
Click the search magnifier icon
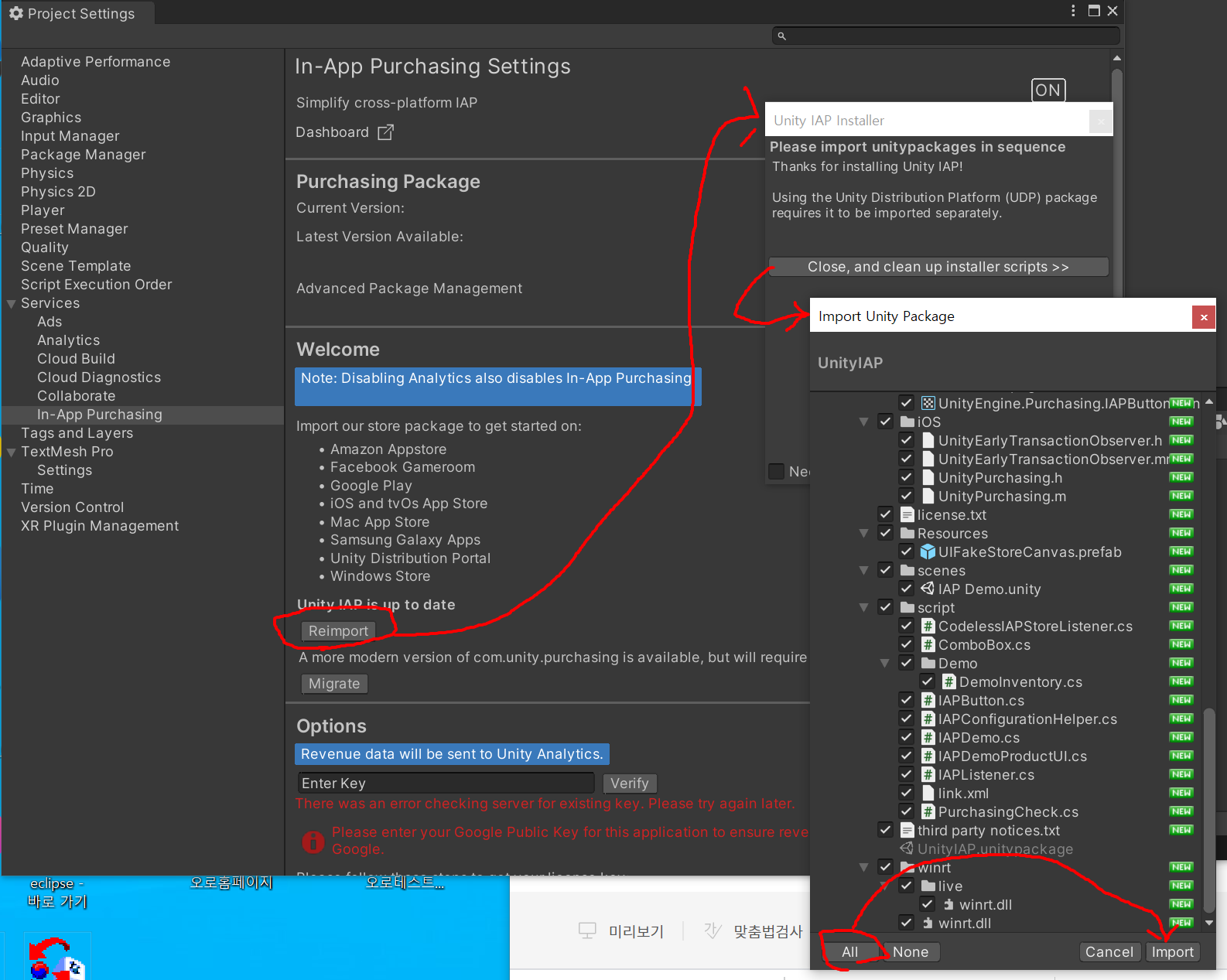coord(782,36)
